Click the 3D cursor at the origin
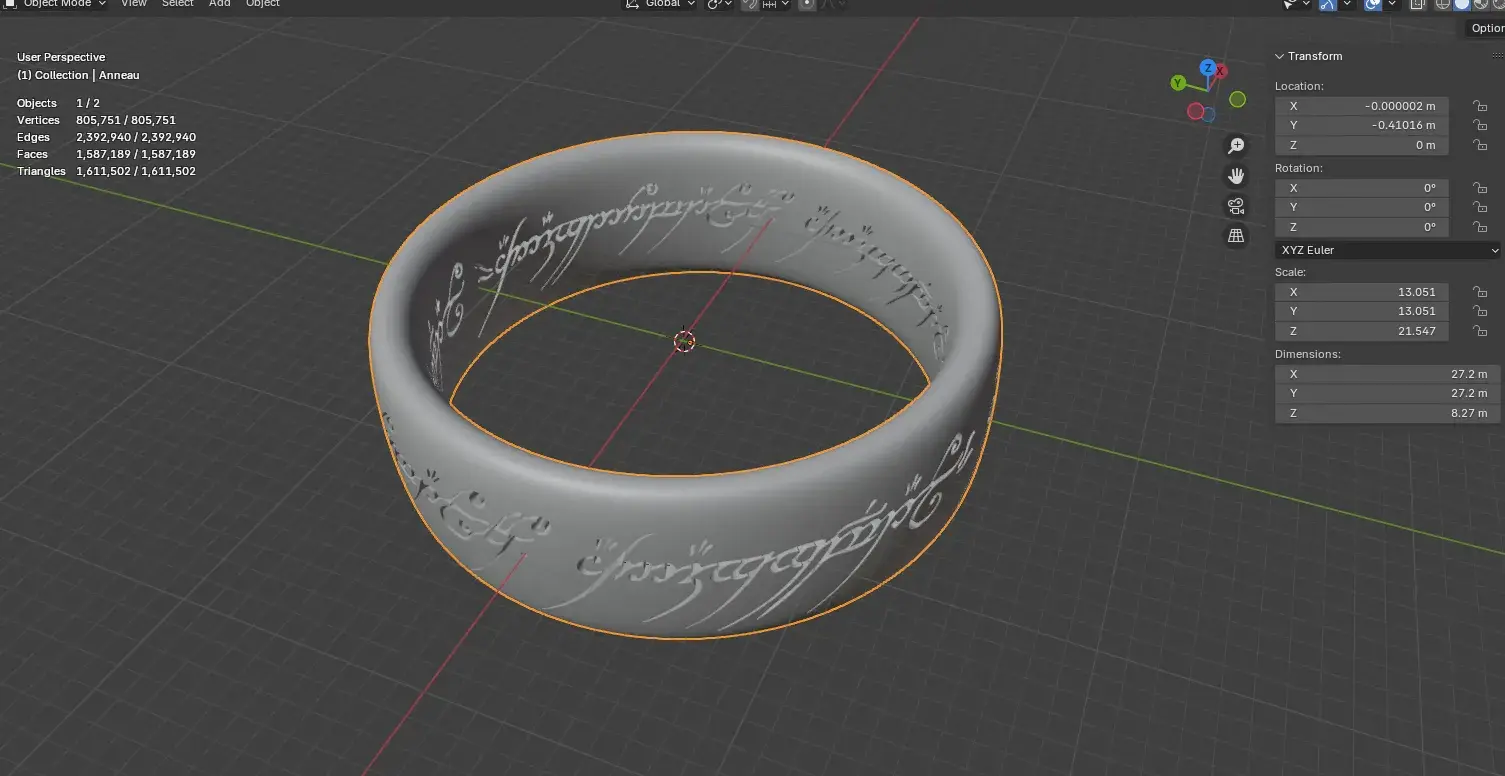Image resolution: width=1505 pixels, height=776 pixels. [684, 341]
